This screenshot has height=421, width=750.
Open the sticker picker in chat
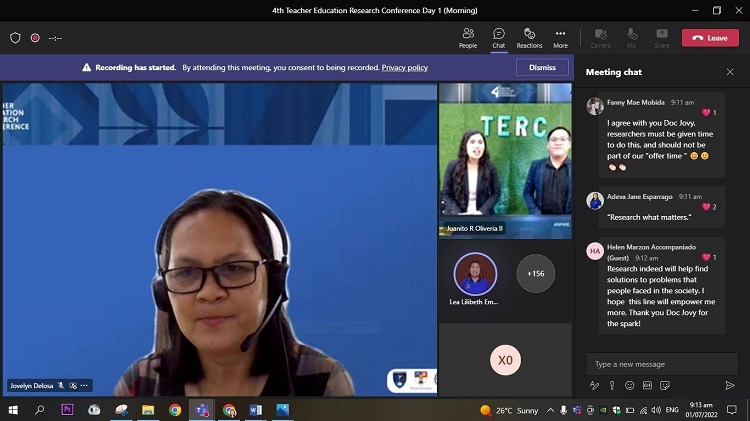664,385
